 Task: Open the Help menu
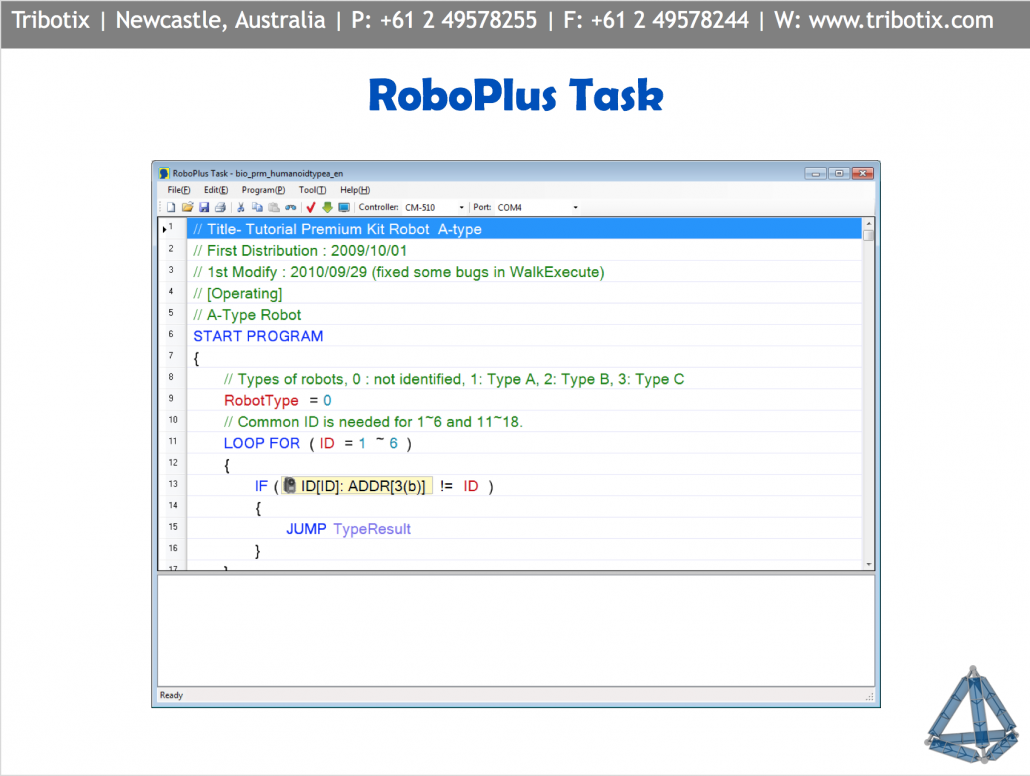click(x=353, y=189)
